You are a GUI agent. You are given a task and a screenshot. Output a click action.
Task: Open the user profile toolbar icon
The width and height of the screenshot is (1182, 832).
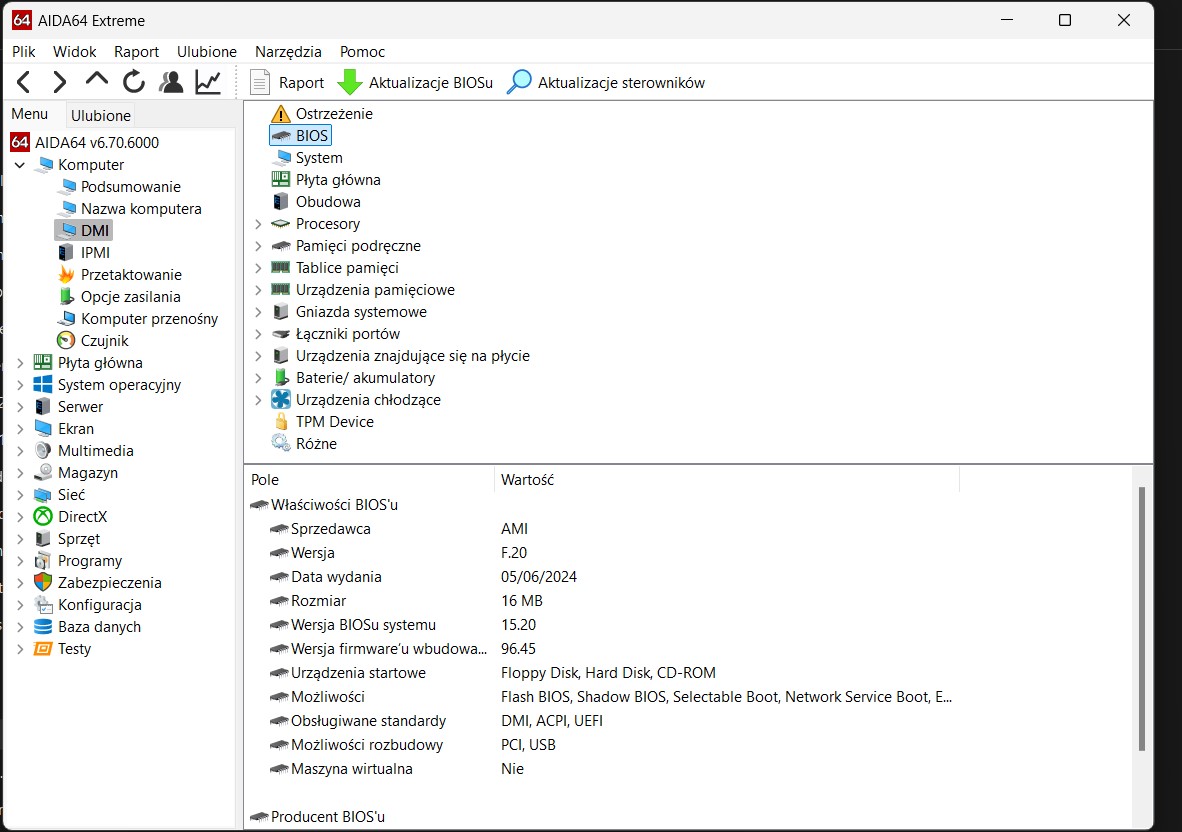[x=171, y=82]
